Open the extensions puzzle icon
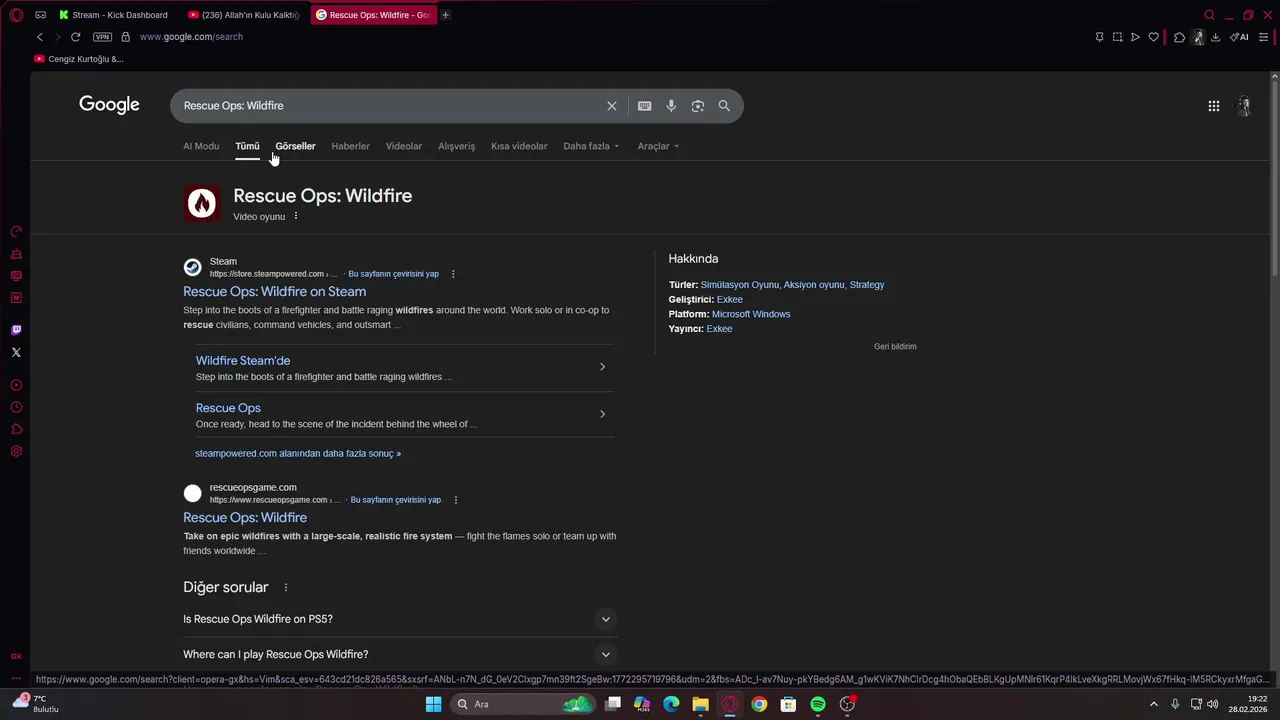The height and width of the screenshot is (720, 1280). pyautogui.click(x=1179, y=37)
